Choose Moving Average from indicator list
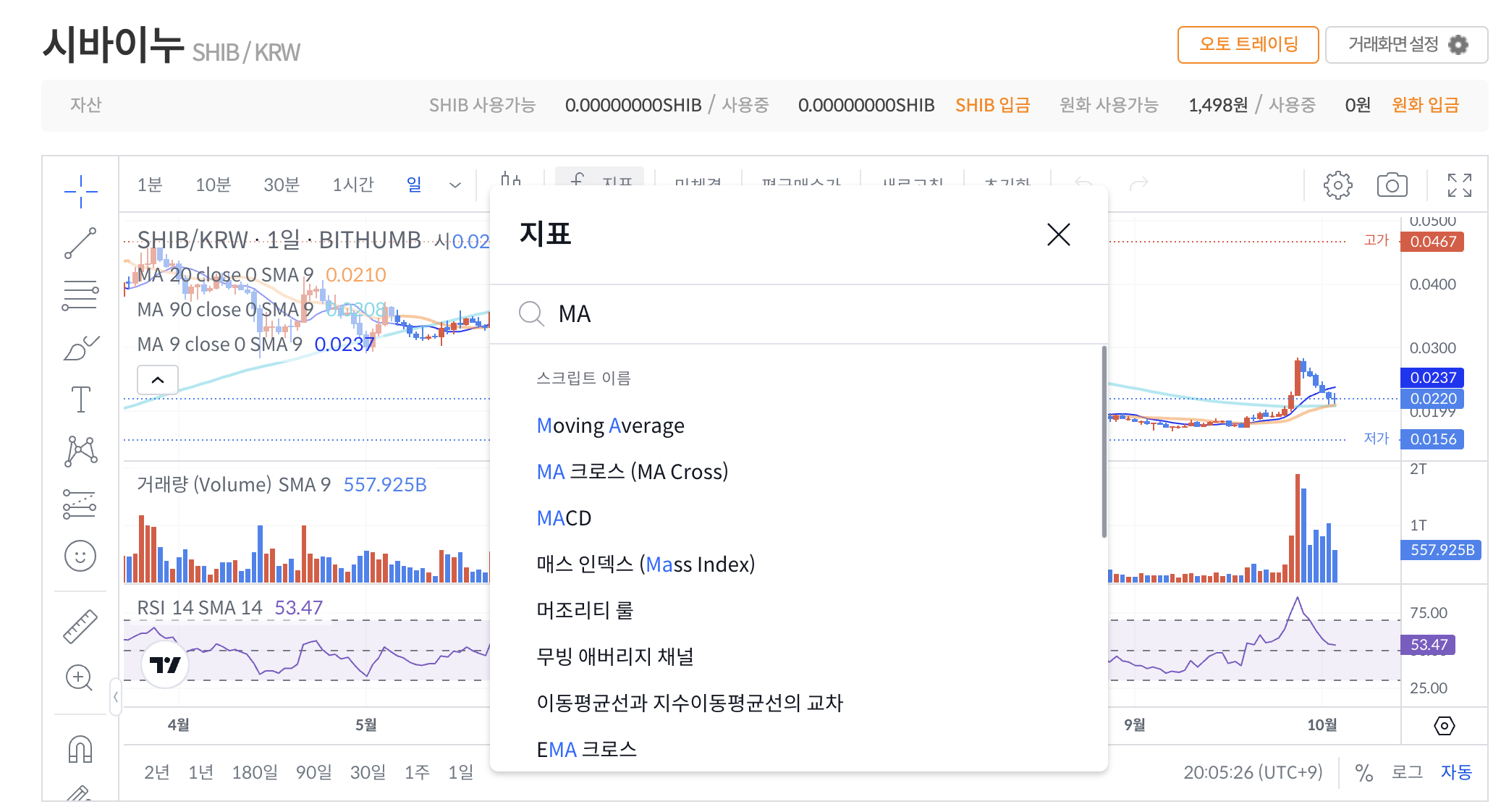 (610, 426)
